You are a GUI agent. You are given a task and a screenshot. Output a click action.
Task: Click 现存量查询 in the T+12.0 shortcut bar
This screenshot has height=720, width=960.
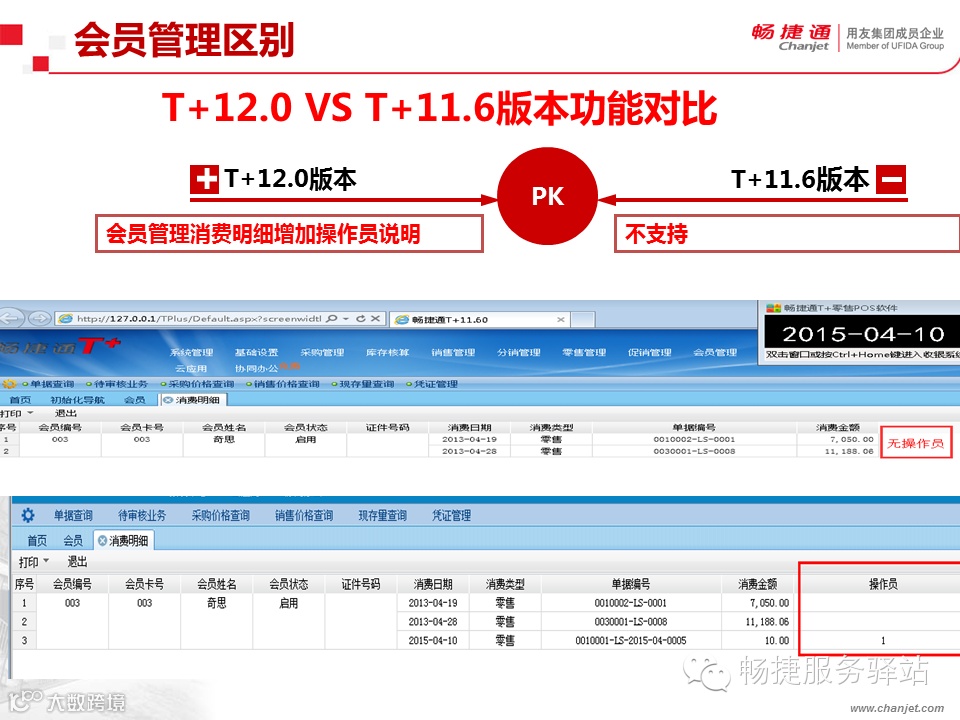pyautogui.click(x=383, y=516)
